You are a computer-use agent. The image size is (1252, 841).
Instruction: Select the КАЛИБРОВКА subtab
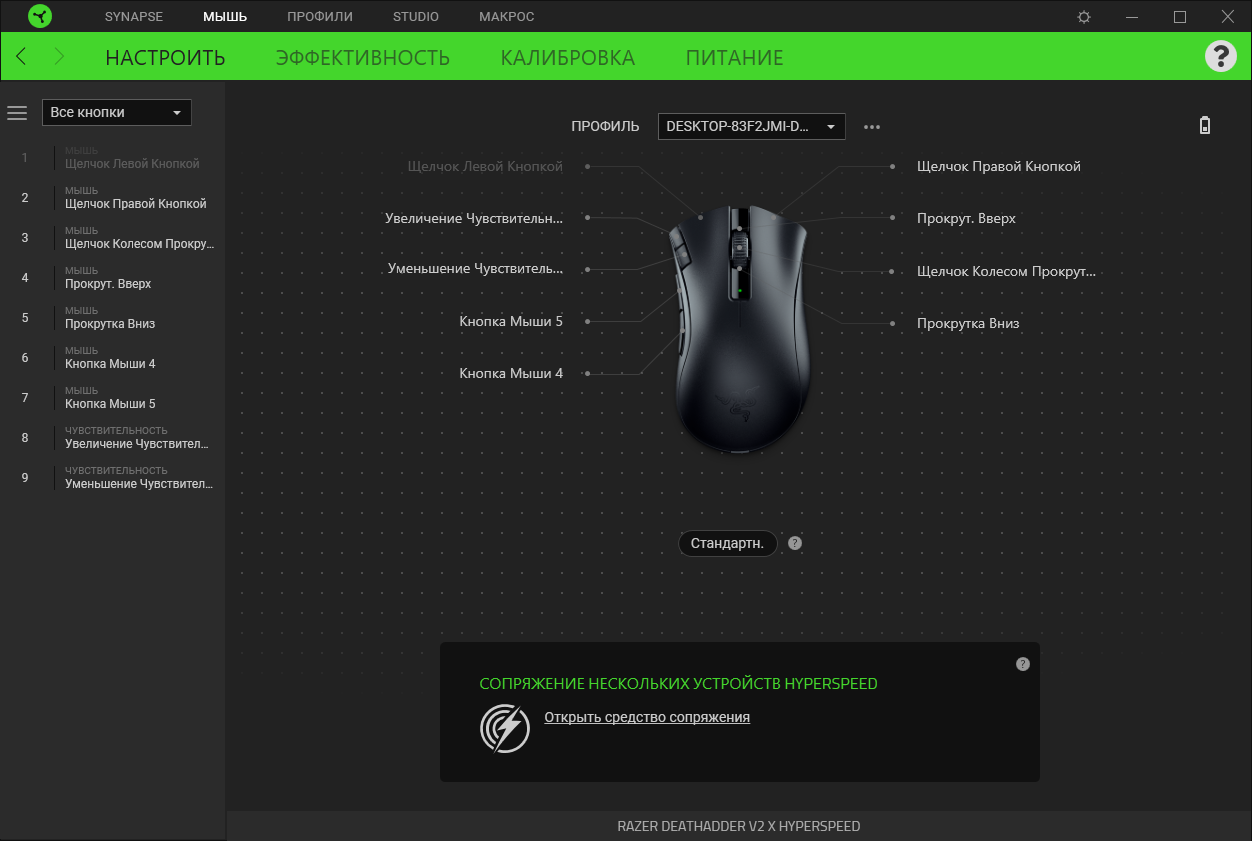tap(568, 58)
